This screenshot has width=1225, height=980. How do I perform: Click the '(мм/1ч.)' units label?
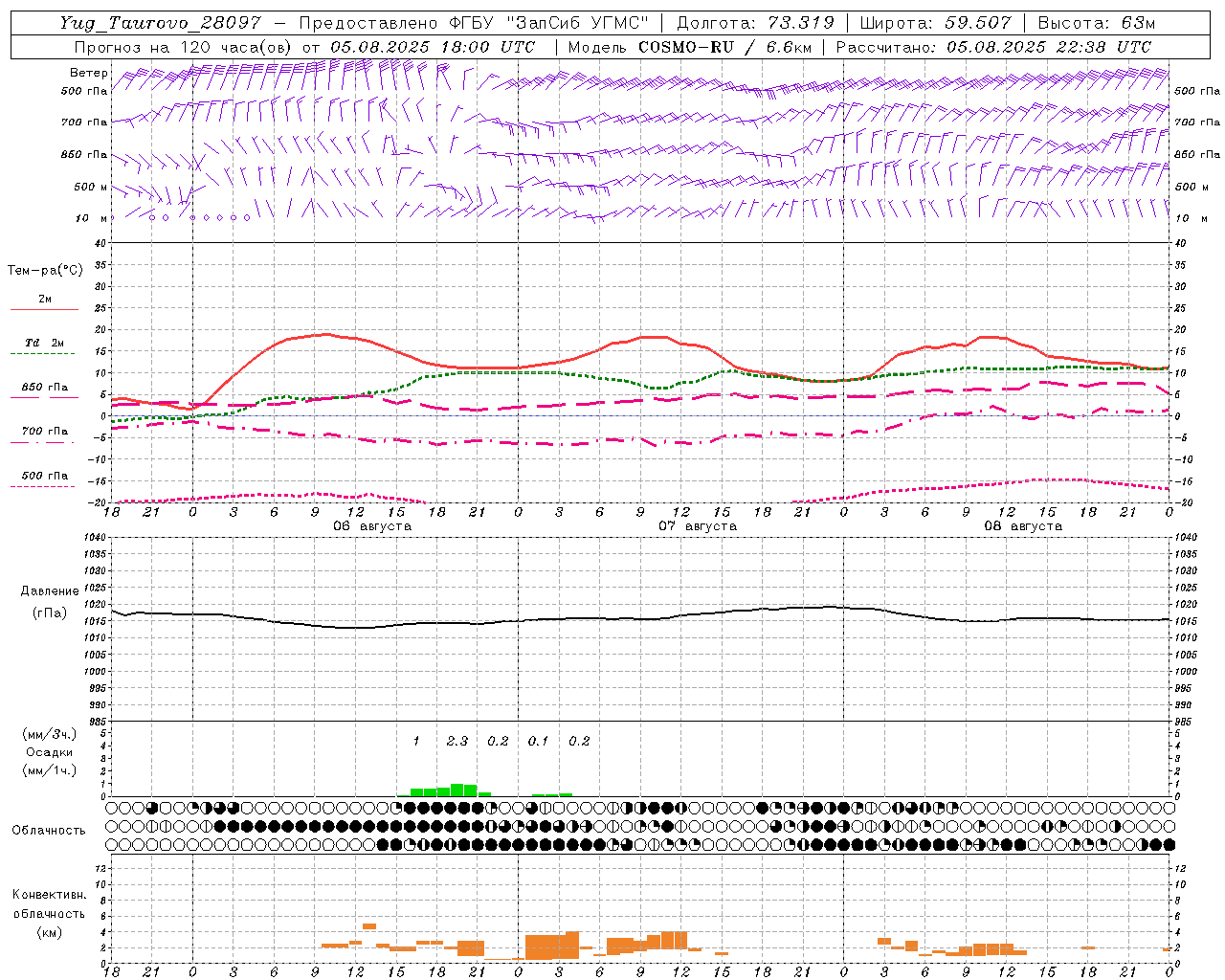50,770
